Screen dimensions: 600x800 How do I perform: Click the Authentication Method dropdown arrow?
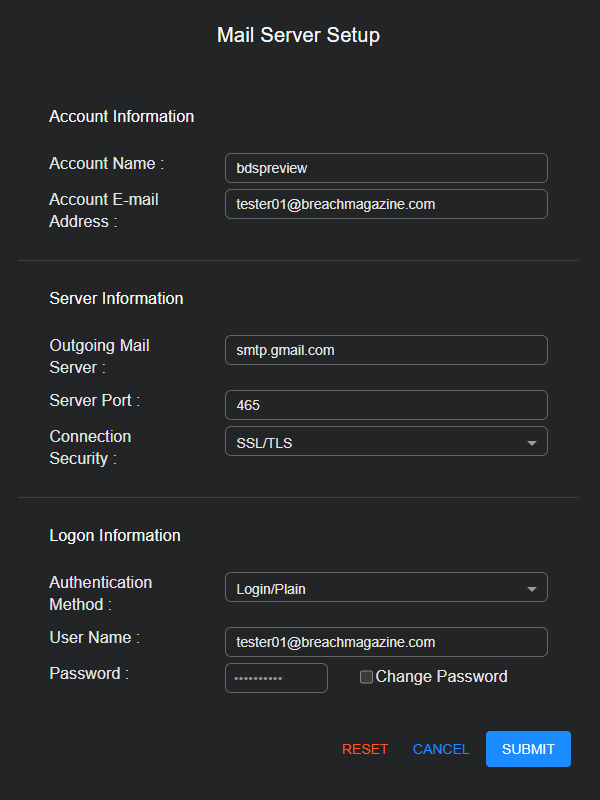(x=532, y=587)
